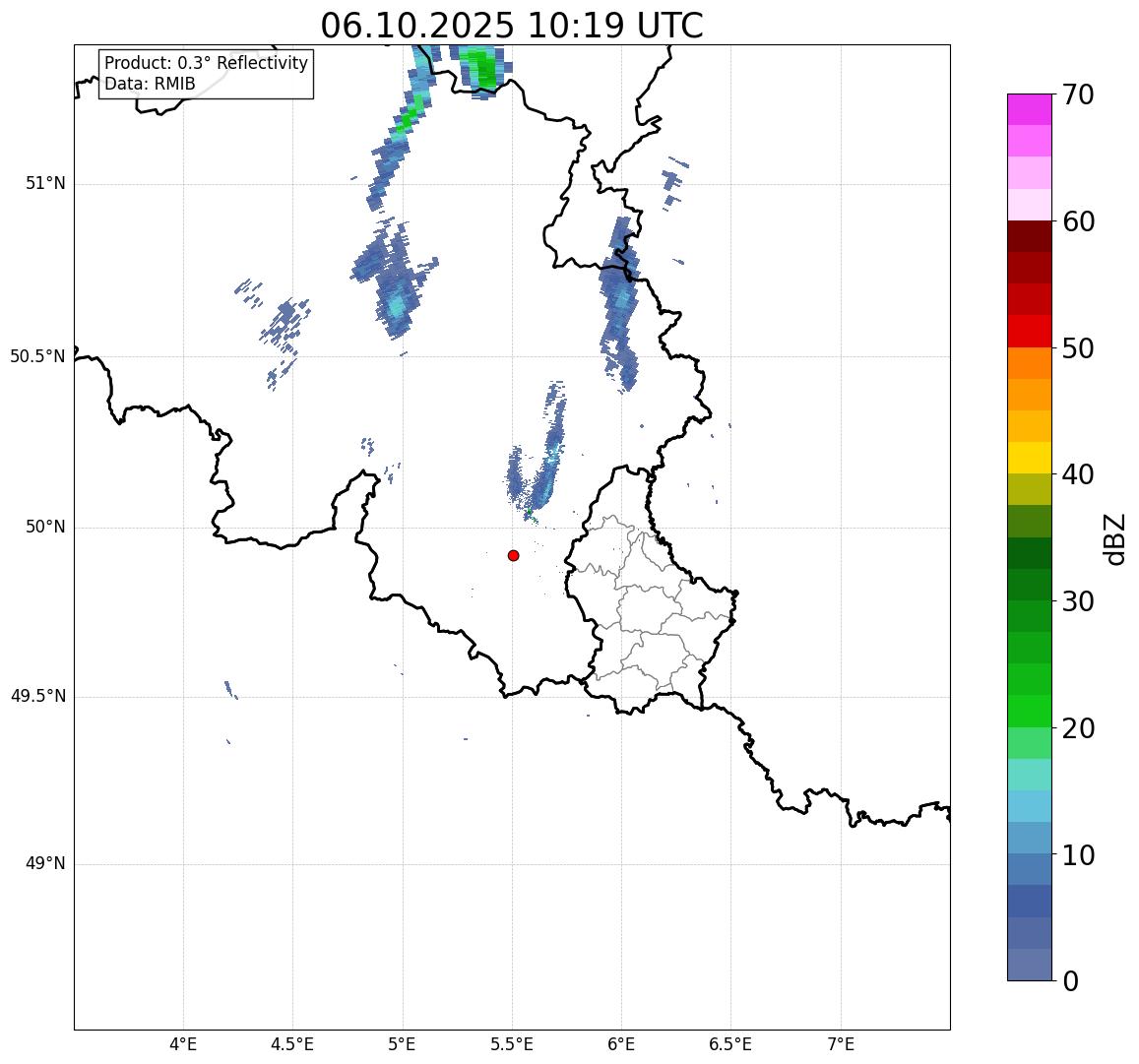Click the 0 tick on the colorbar
This screenshot has width=1139, height=1064.
[1071, 981]
